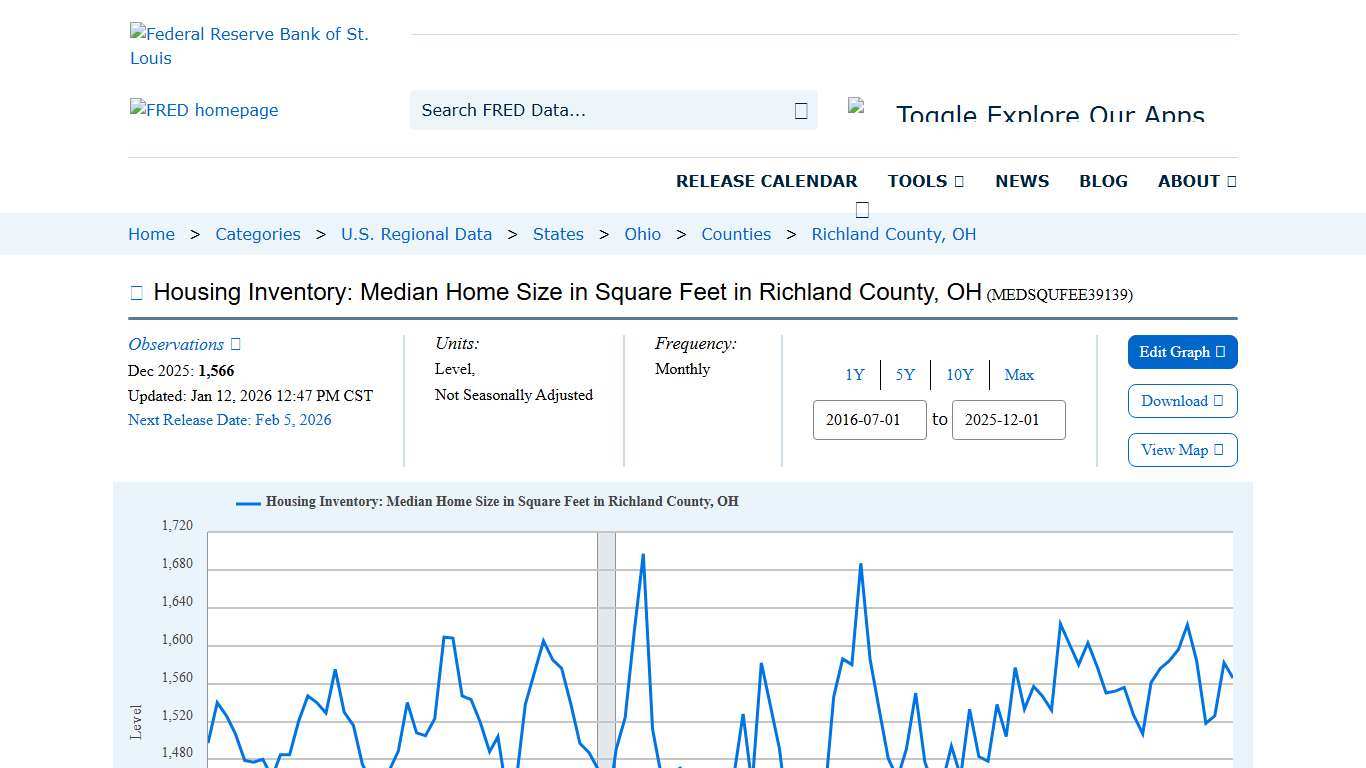Enable the Max time range view
1366x768 pixels.
pos(1019,375)
